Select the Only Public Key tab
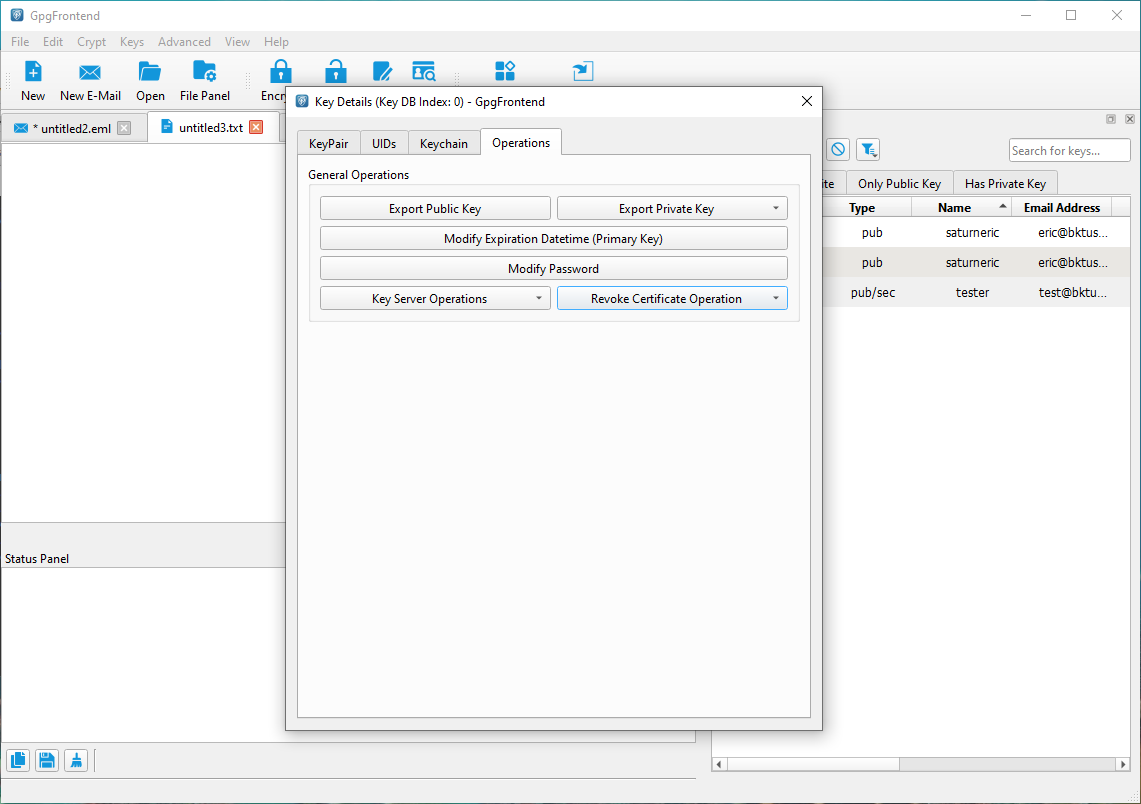Viewport: 1141px width, 804px height. pos(899,183)
